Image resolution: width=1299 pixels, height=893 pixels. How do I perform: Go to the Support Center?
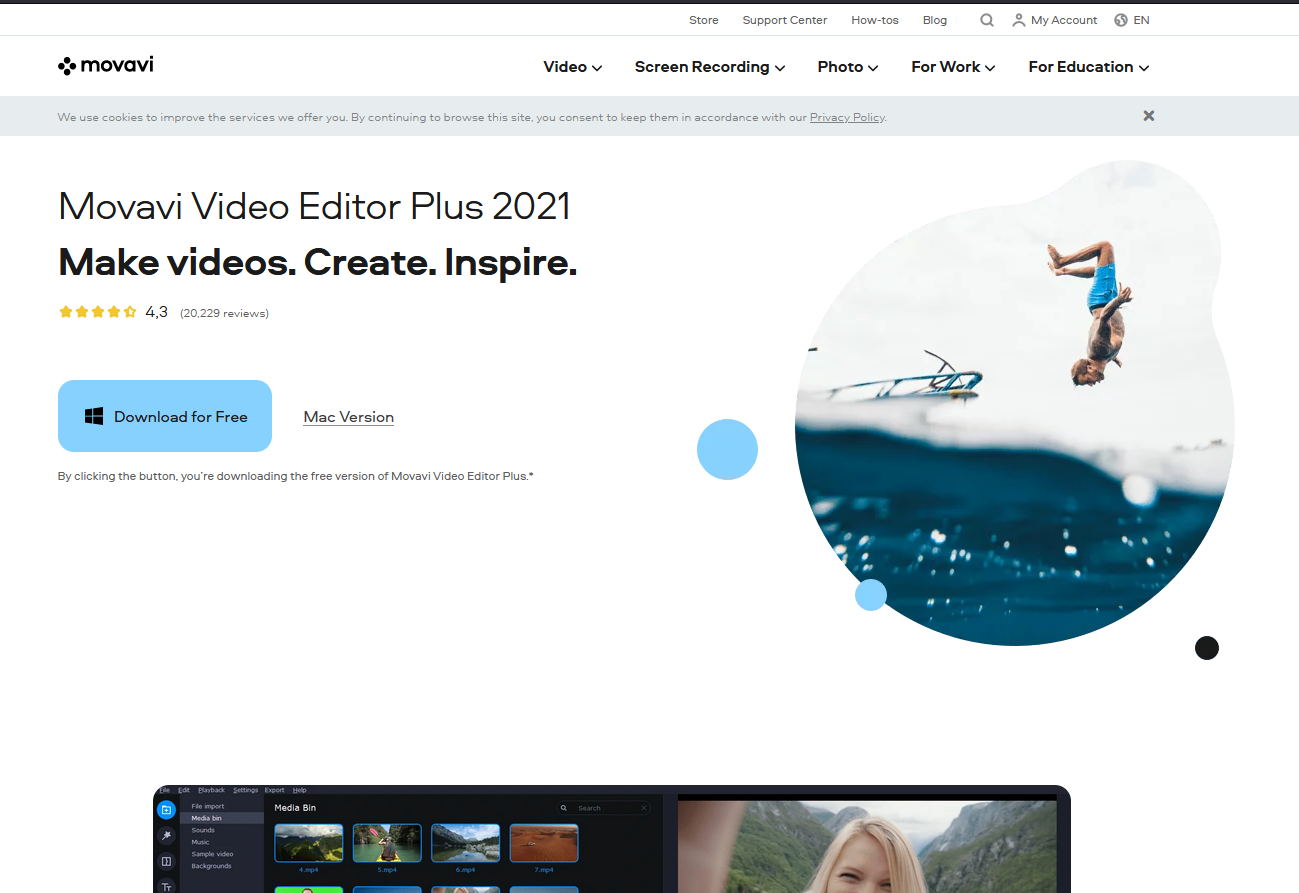click(x=785, y=20)
